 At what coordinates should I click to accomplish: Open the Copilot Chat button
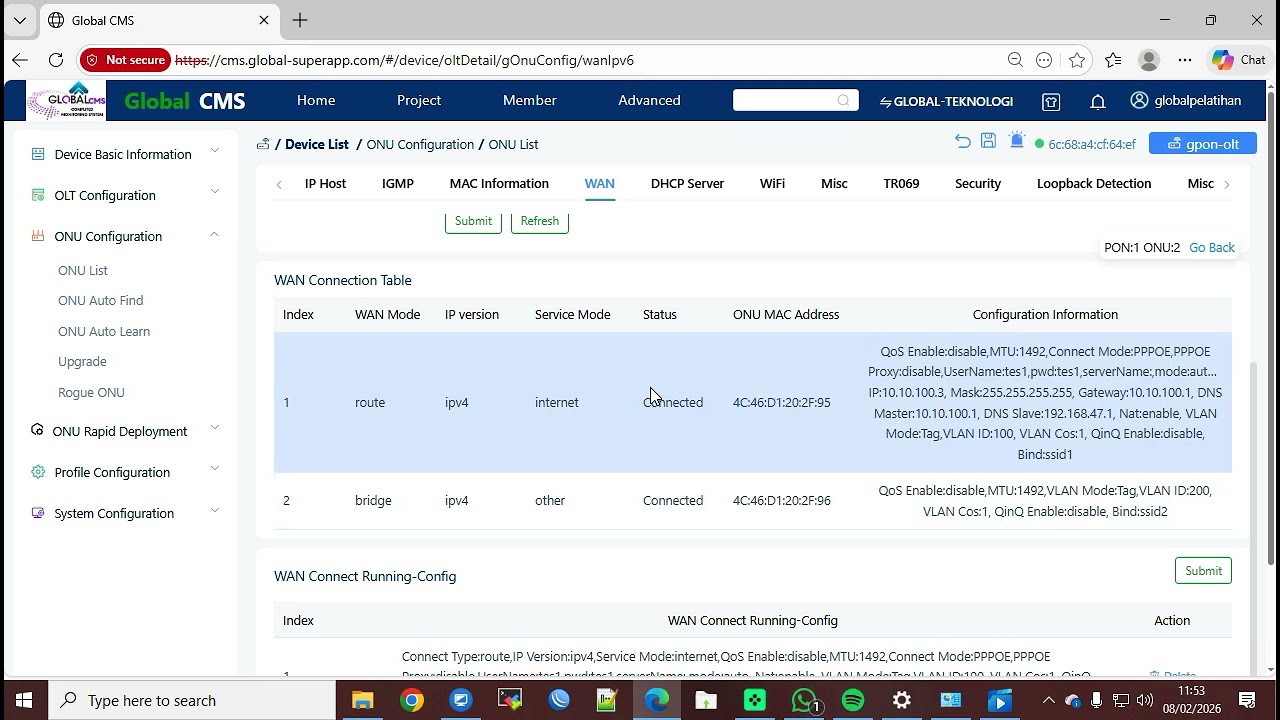1239,60
